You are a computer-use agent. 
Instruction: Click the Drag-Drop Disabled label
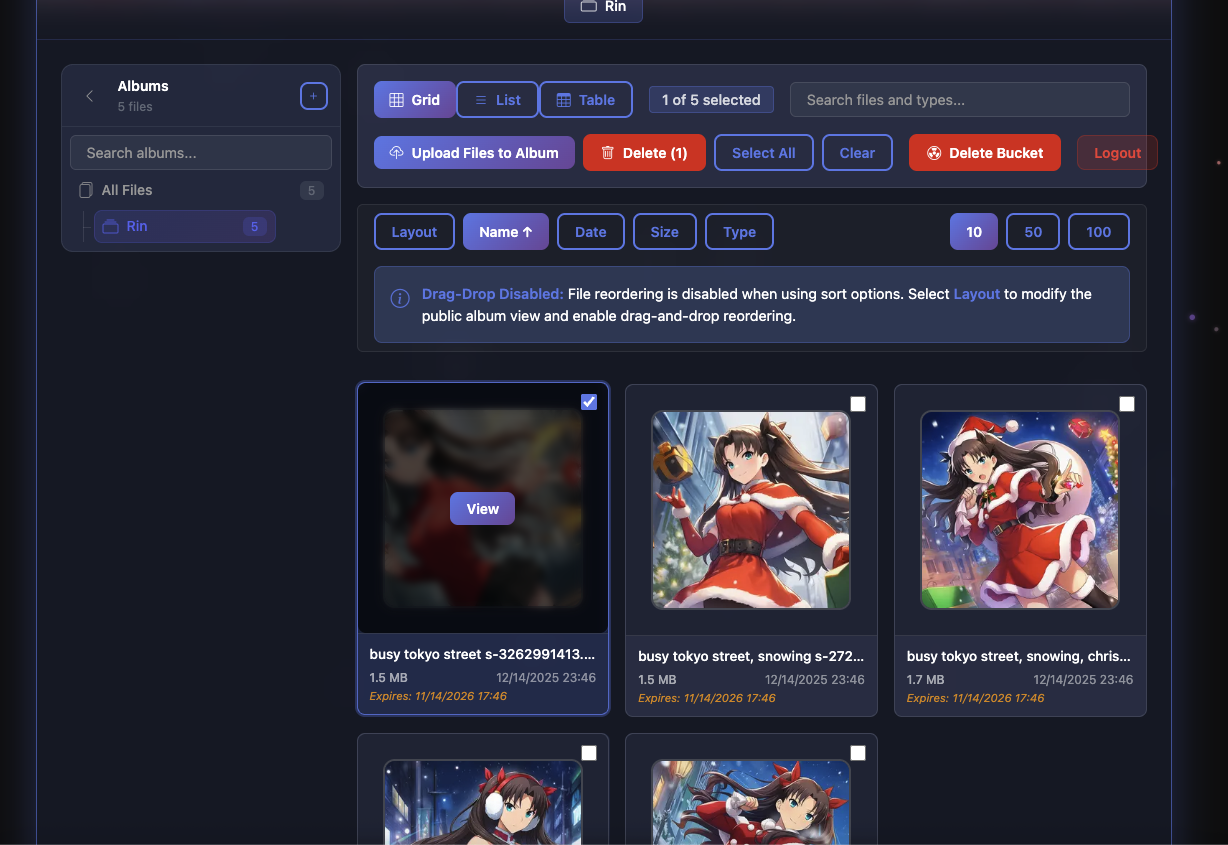click(493, 294)
